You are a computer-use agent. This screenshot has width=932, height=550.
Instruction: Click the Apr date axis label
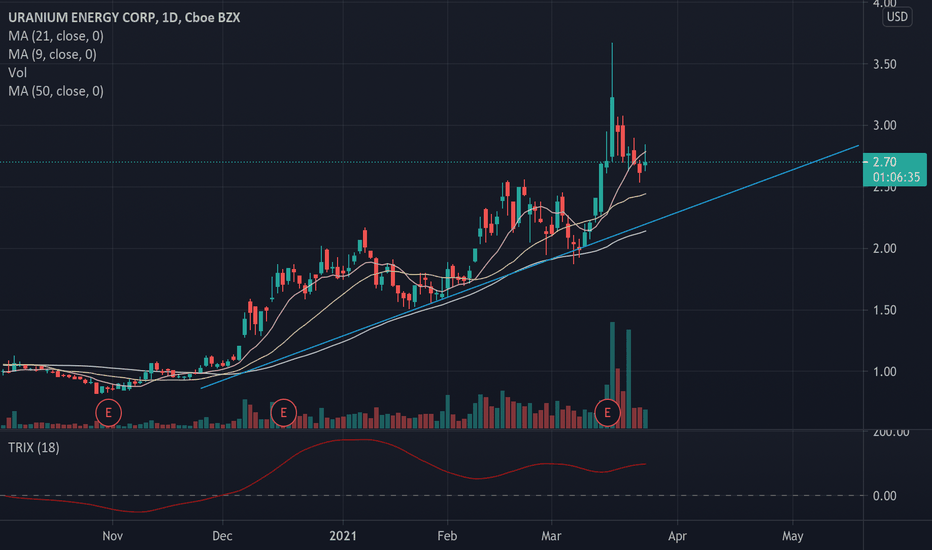coord(677,536)
